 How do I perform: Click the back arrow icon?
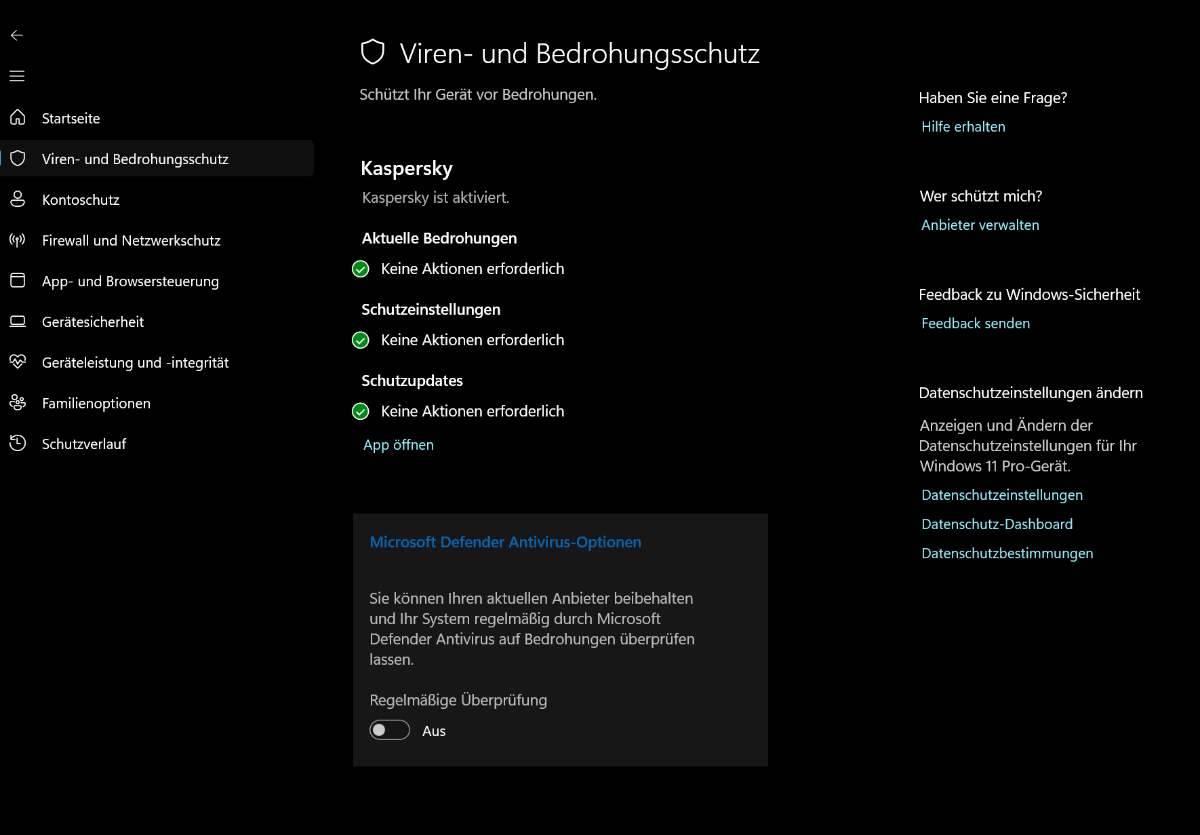[17, 35]
